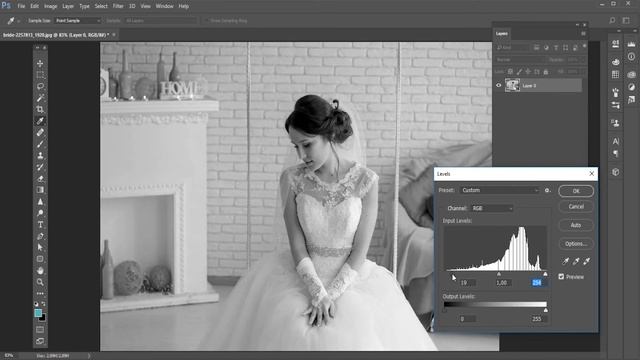This screenshot has height=360, width=640.
Task: Toggle layer filtering switch in Layers panel
Action: click(x=584, y=46)
